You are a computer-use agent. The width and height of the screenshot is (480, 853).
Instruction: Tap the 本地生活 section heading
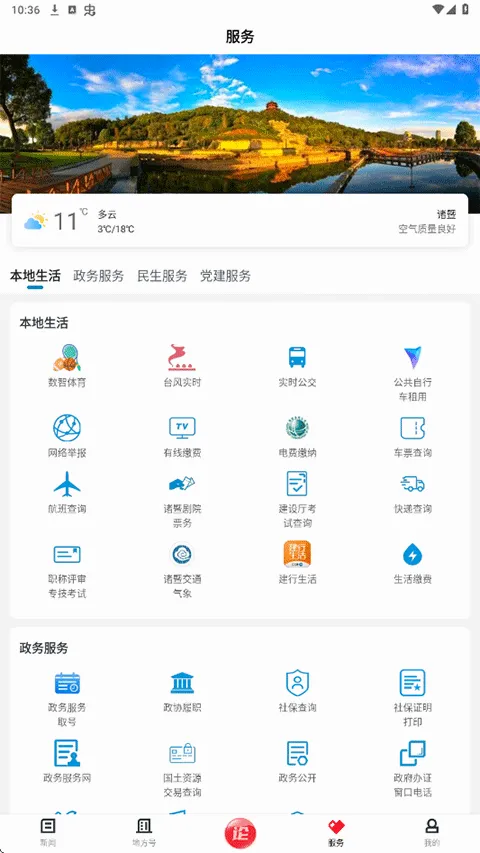[x=44, y=323]
